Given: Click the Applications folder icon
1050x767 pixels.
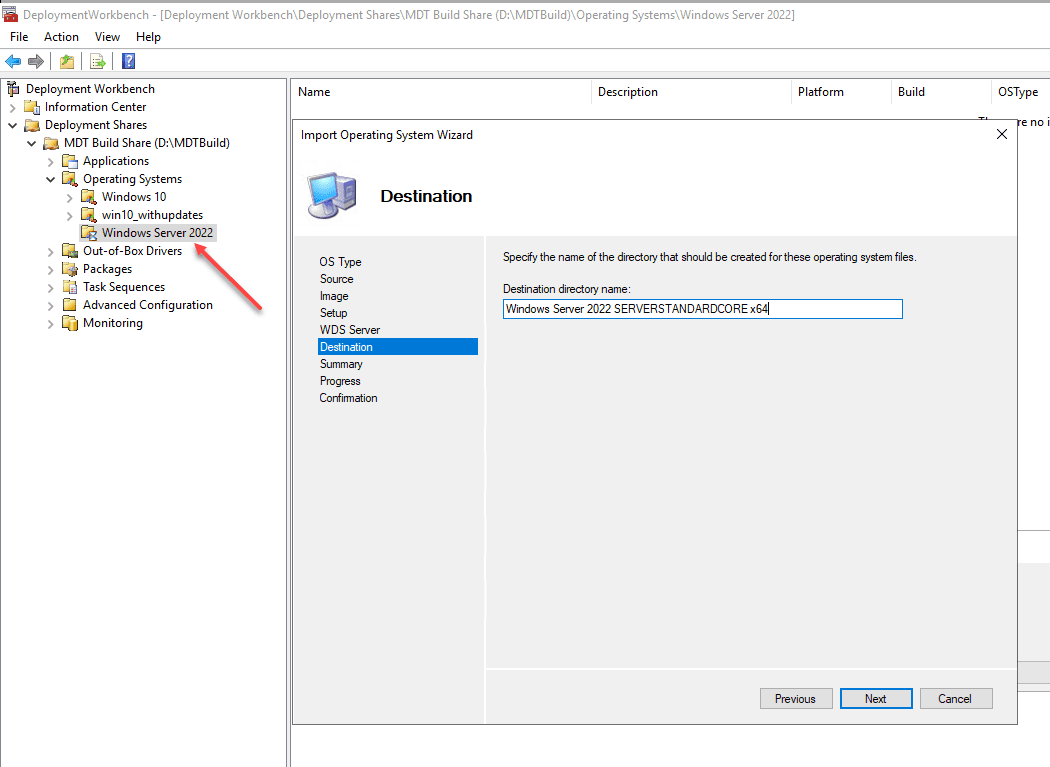Looking at the screenshot, I should click(70, 161).
